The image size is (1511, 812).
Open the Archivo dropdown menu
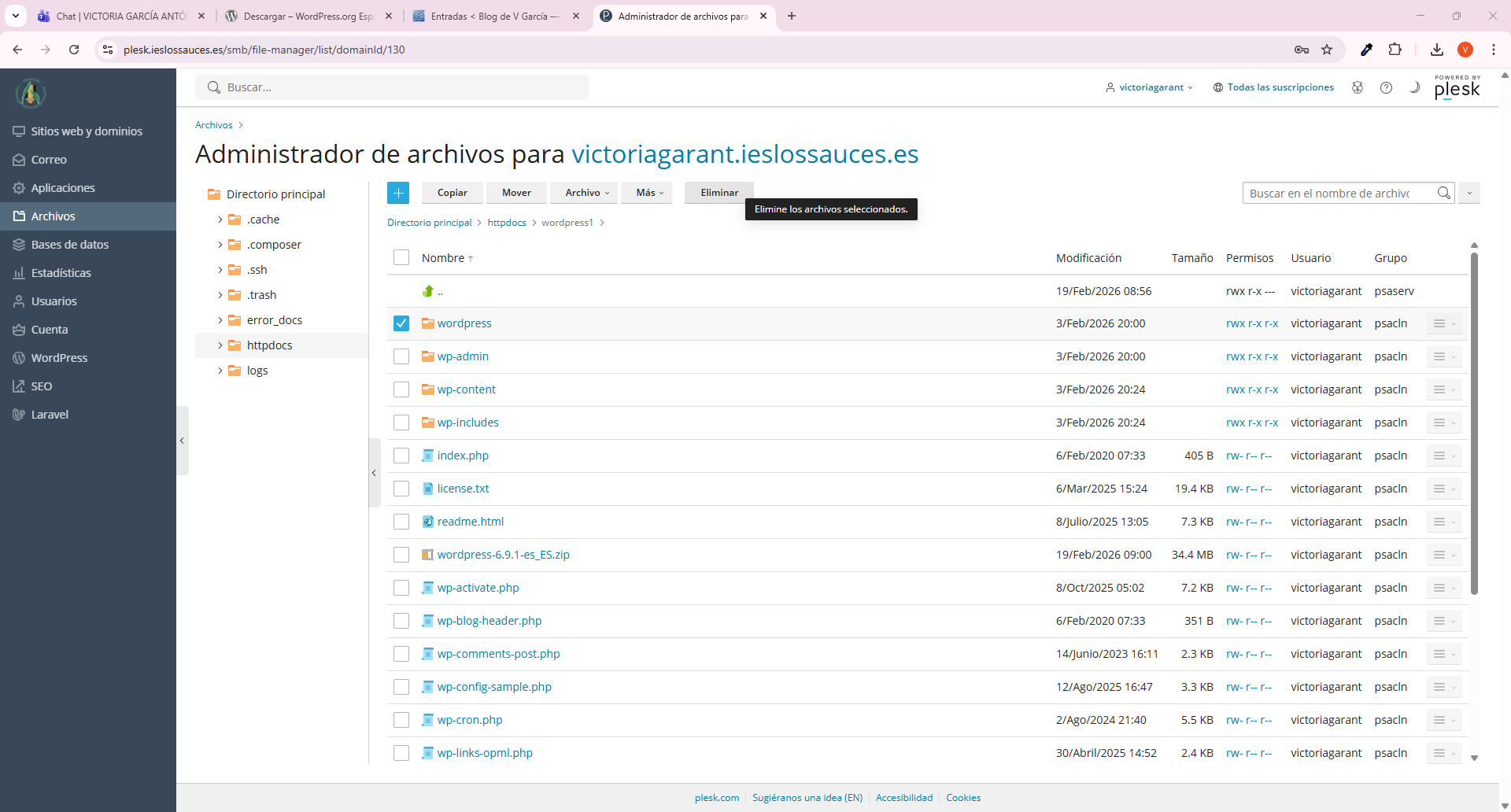(587, 193)
